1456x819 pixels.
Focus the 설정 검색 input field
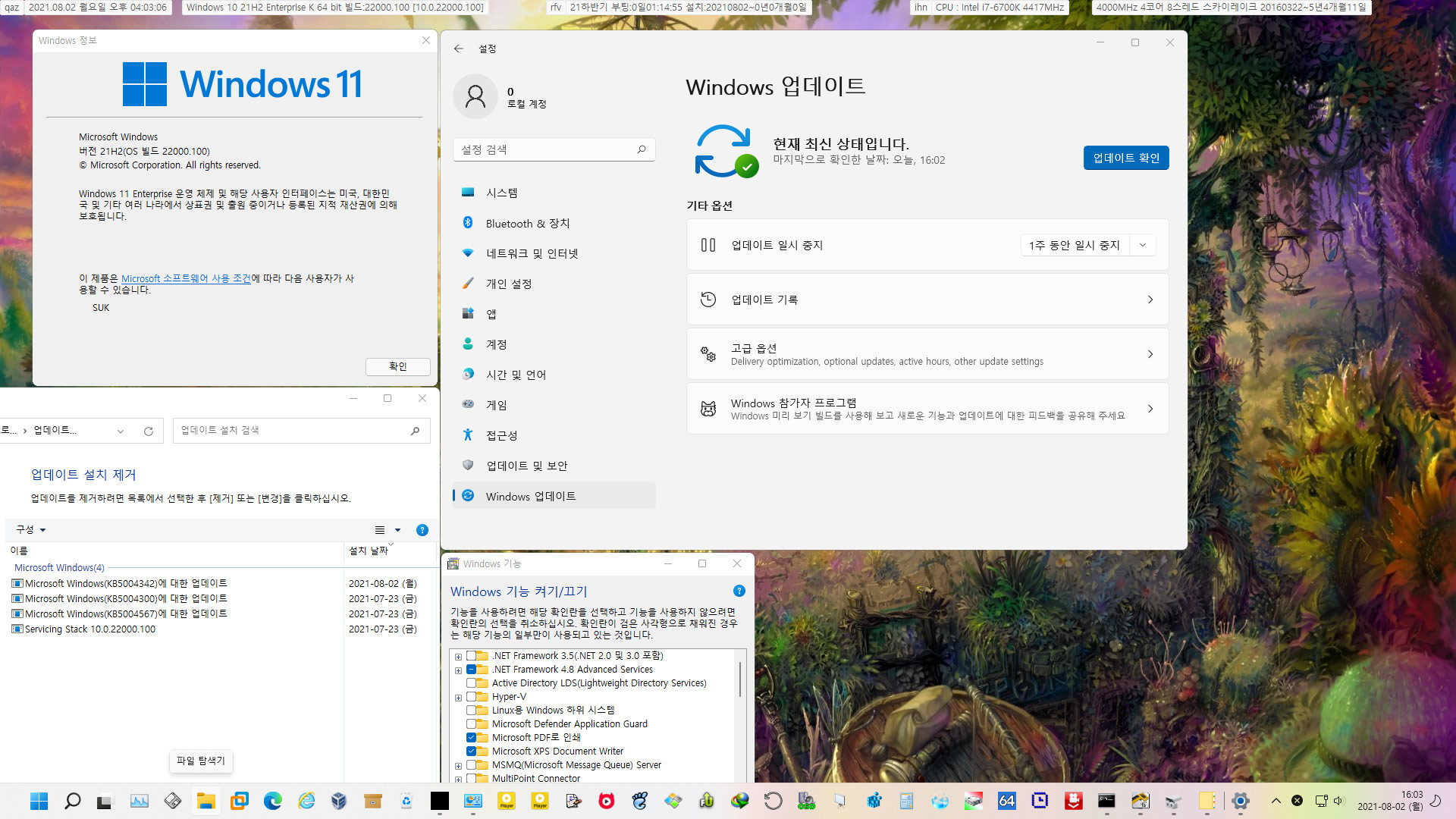(x=554, y=149)
